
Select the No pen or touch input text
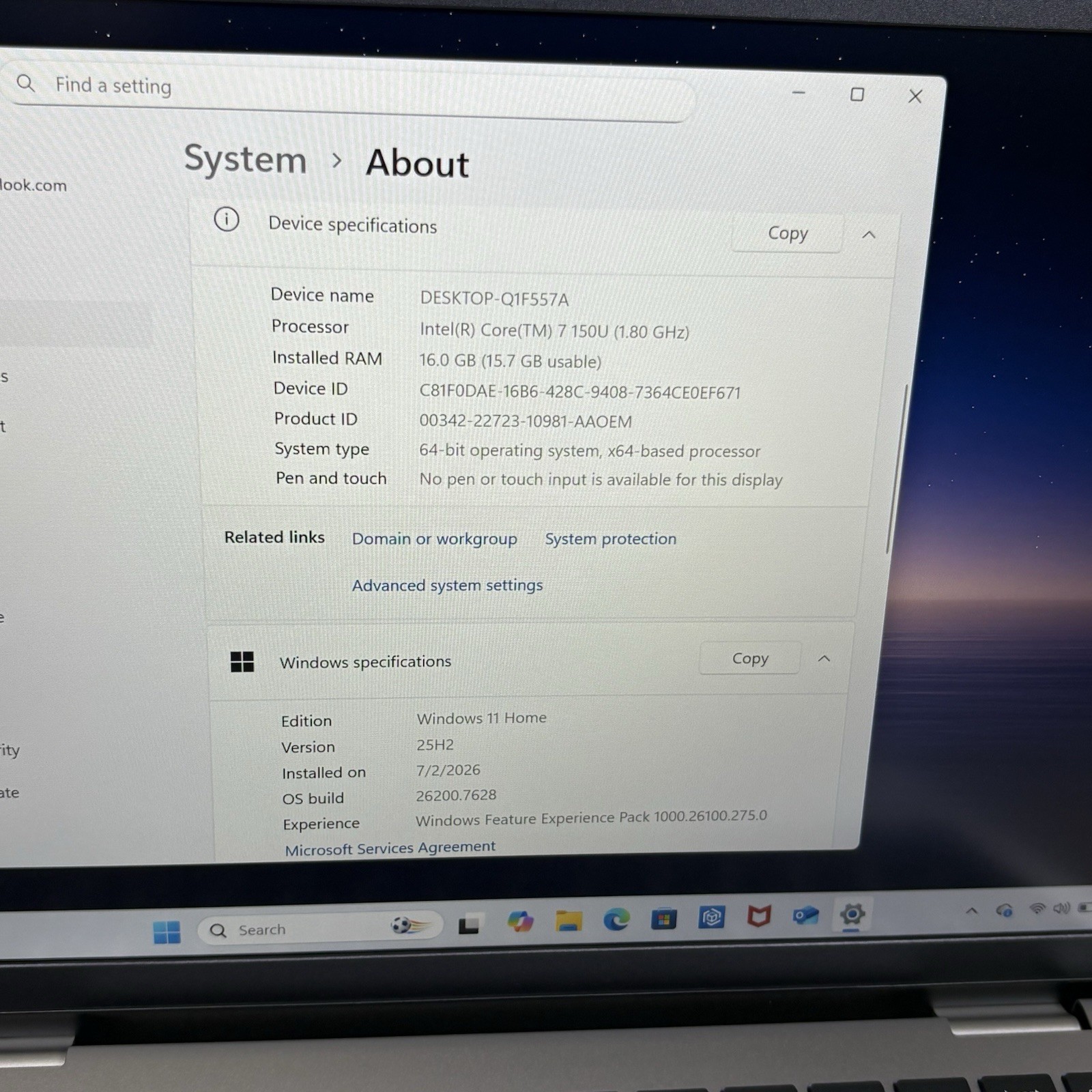601,480
